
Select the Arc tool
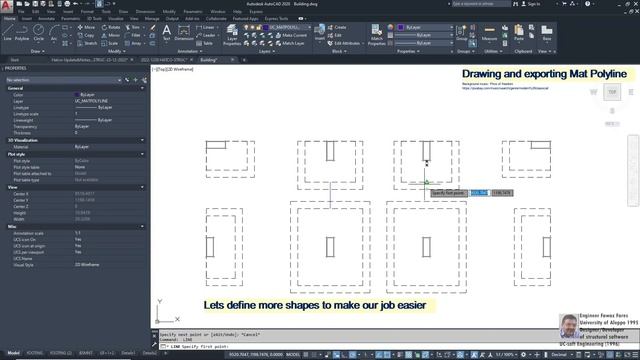[53, 32]
